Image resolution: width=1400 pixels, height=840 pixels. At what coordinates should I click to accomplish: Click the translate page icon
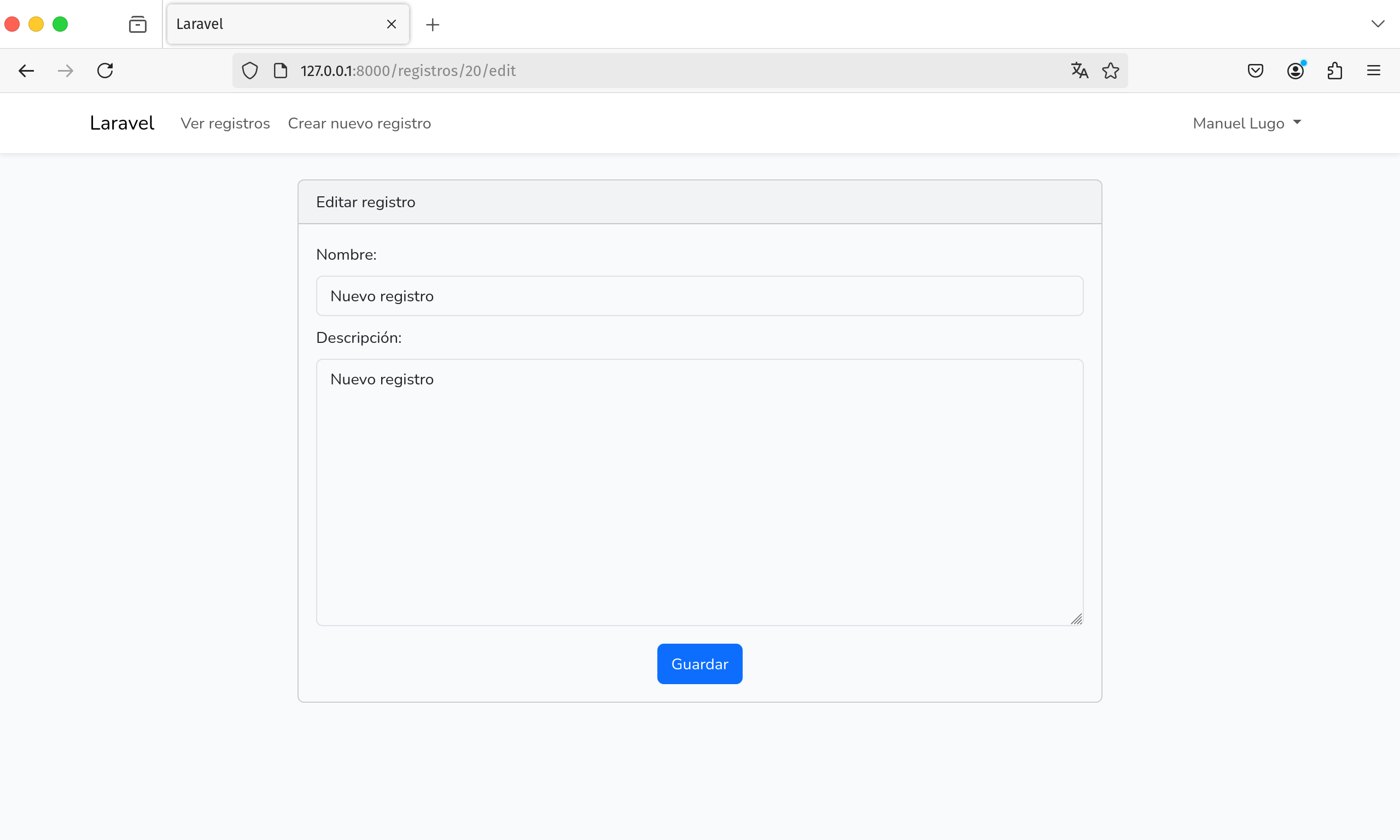point(1079,71)
